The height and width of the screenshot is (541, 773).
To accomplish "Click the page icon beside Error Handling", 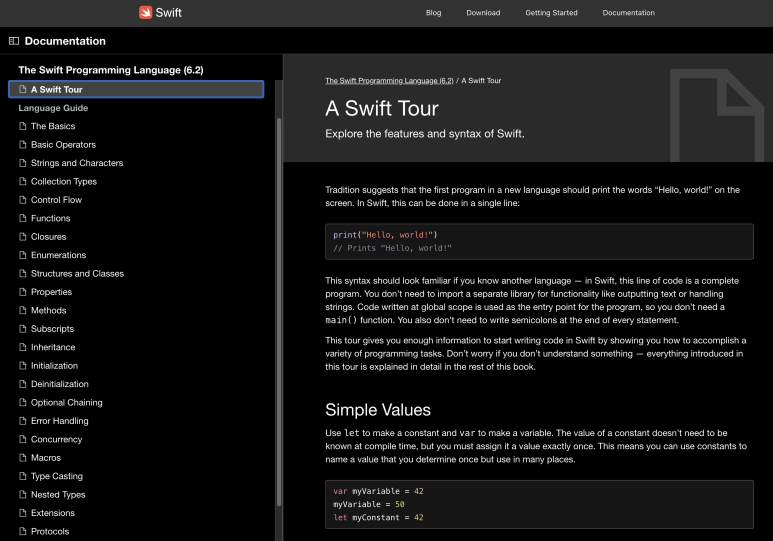I will coord(22,421).
